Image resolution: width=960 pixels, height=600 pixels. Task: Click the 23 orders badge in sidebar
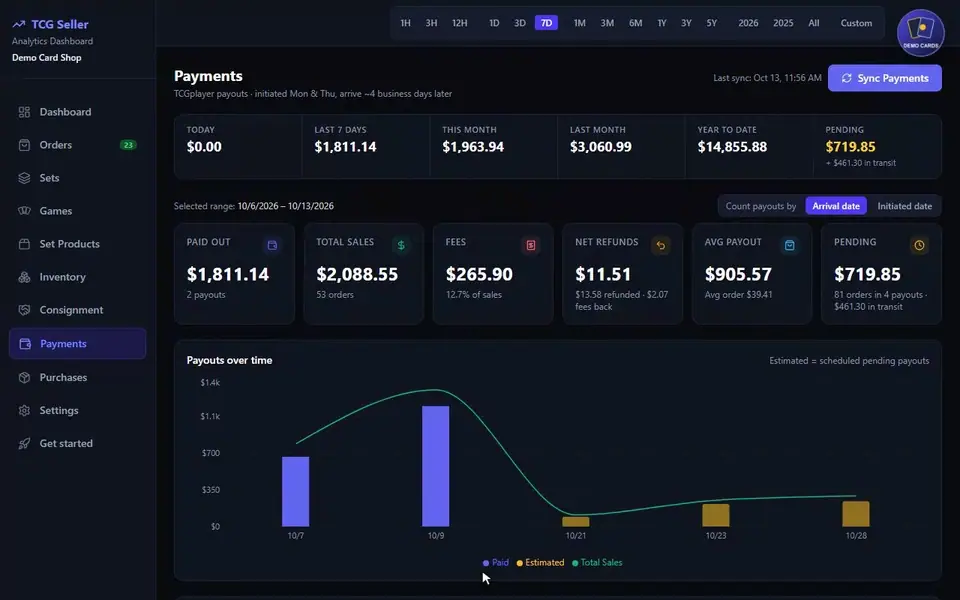[x=128, y=145]
